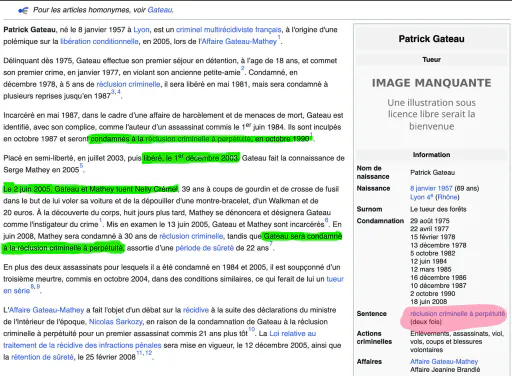Click footnote reference 10 after '21 ans plus tôt'
Screen dimensions: 512x376
click(x=251, y=329)
